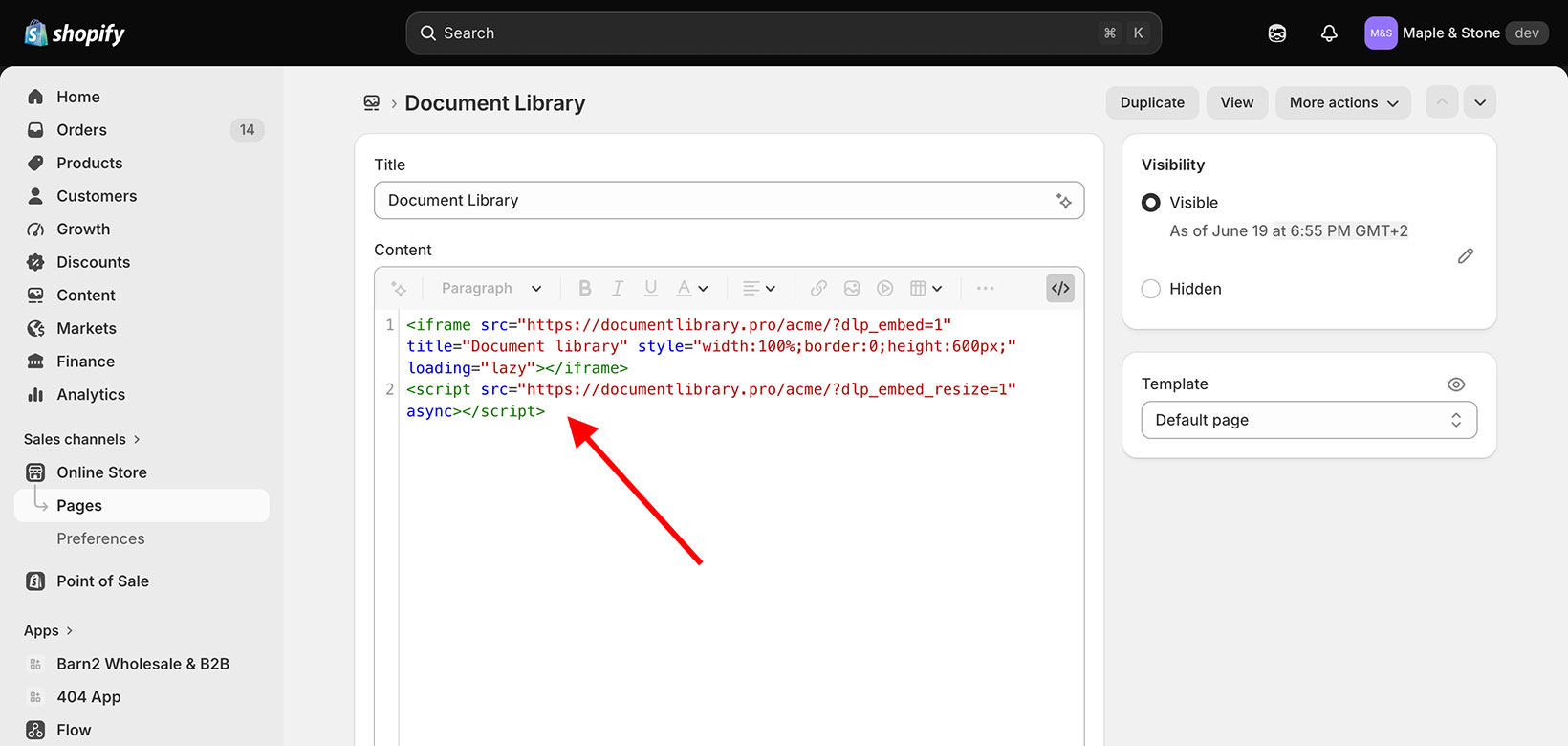Click the AI sparkle icon in the Title field
This screenshot has height=746, width=1568.
[x=1064, y=201]
